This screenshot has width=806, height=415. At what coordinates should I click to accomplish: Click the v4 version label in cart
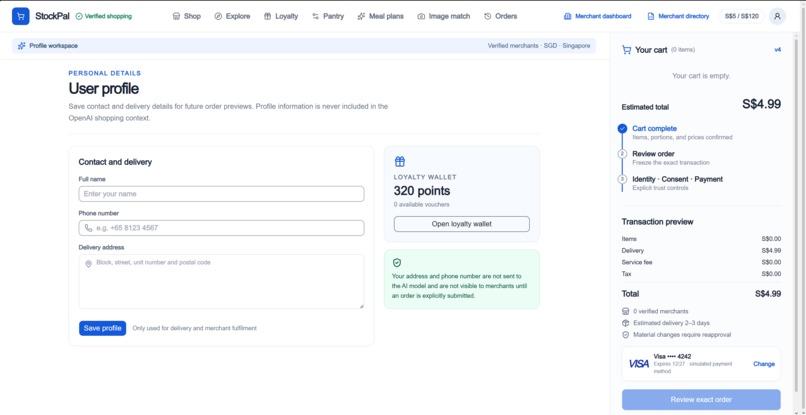point(778,50)
